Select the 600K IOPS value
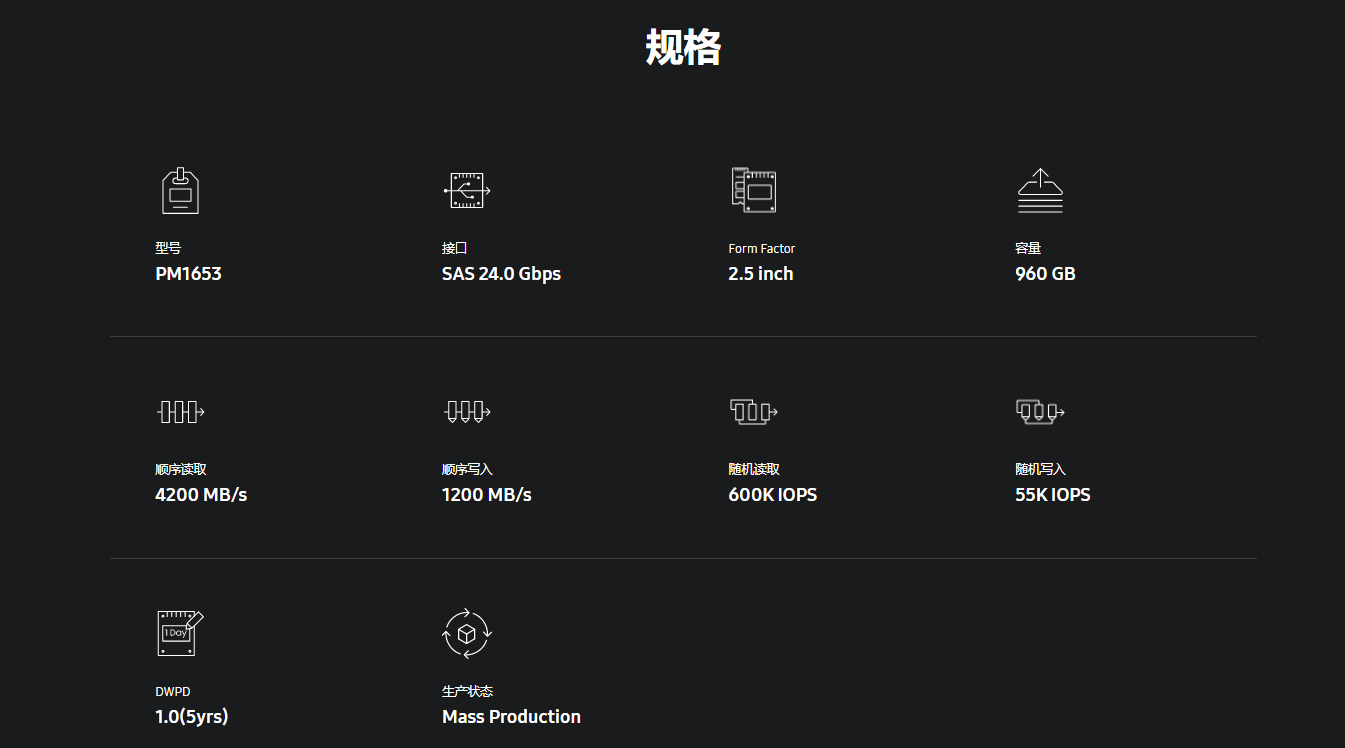Screen dimensions: 1345x748 (773, 495)
